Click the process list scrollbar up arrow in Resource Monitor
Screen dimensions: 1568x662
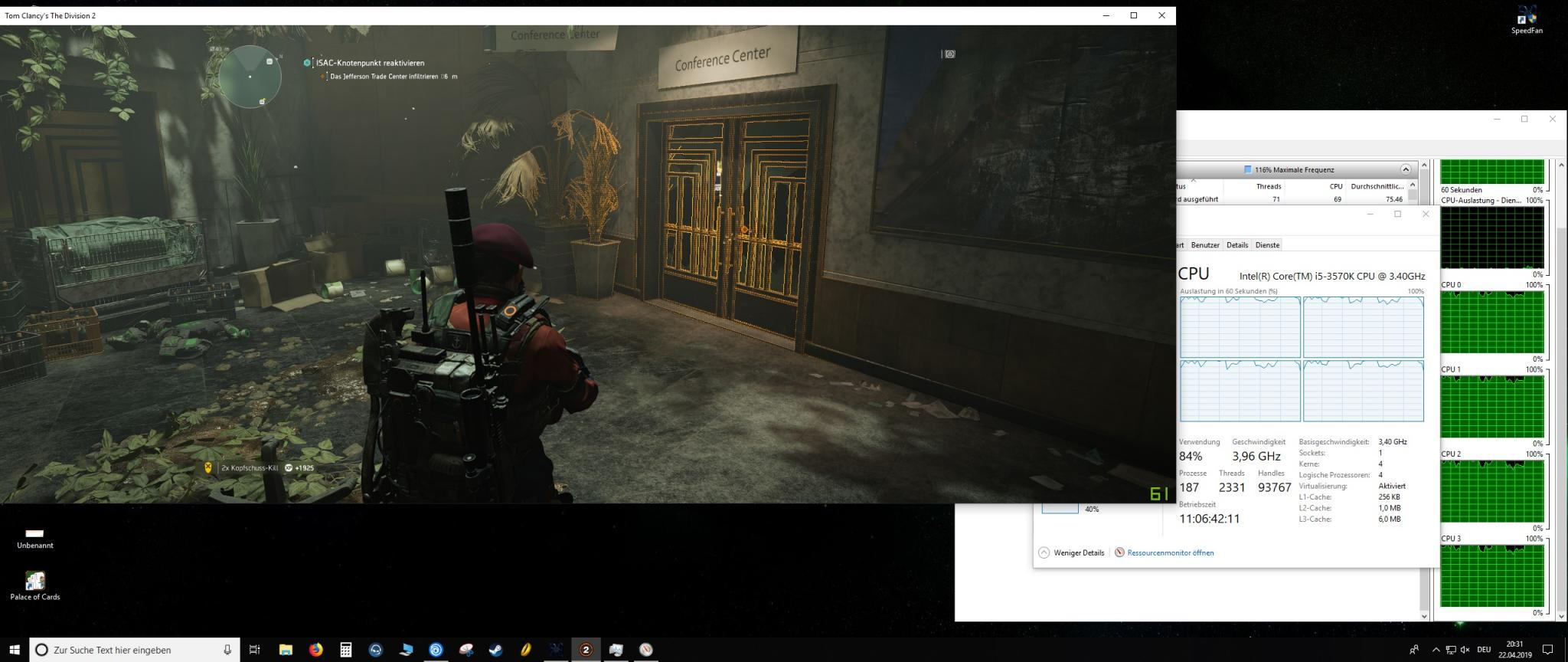click(1413, 185)
